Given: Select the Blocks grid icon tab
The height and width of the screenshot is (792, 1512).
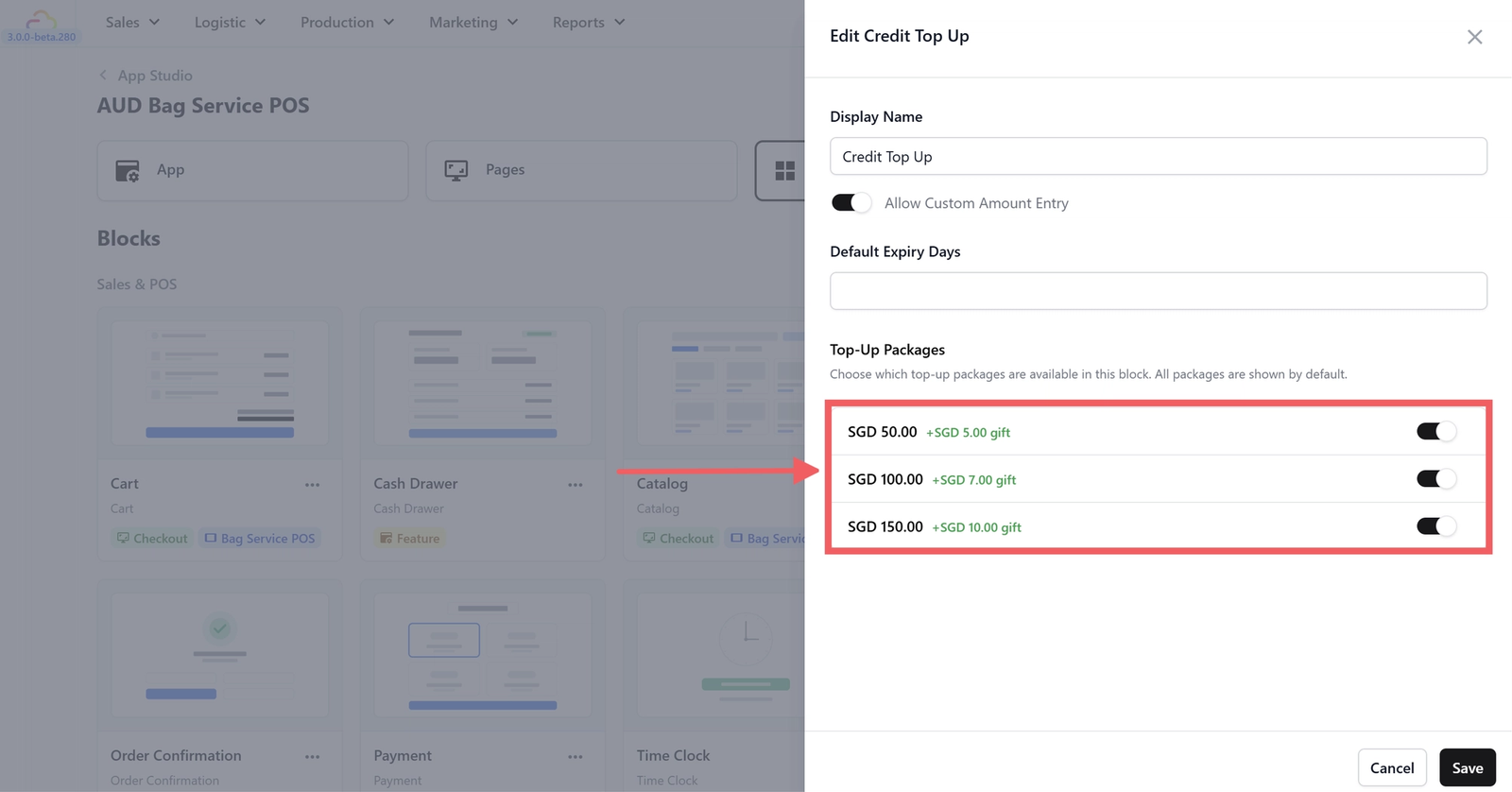Looking at the screenshot, I should (784, 171).
